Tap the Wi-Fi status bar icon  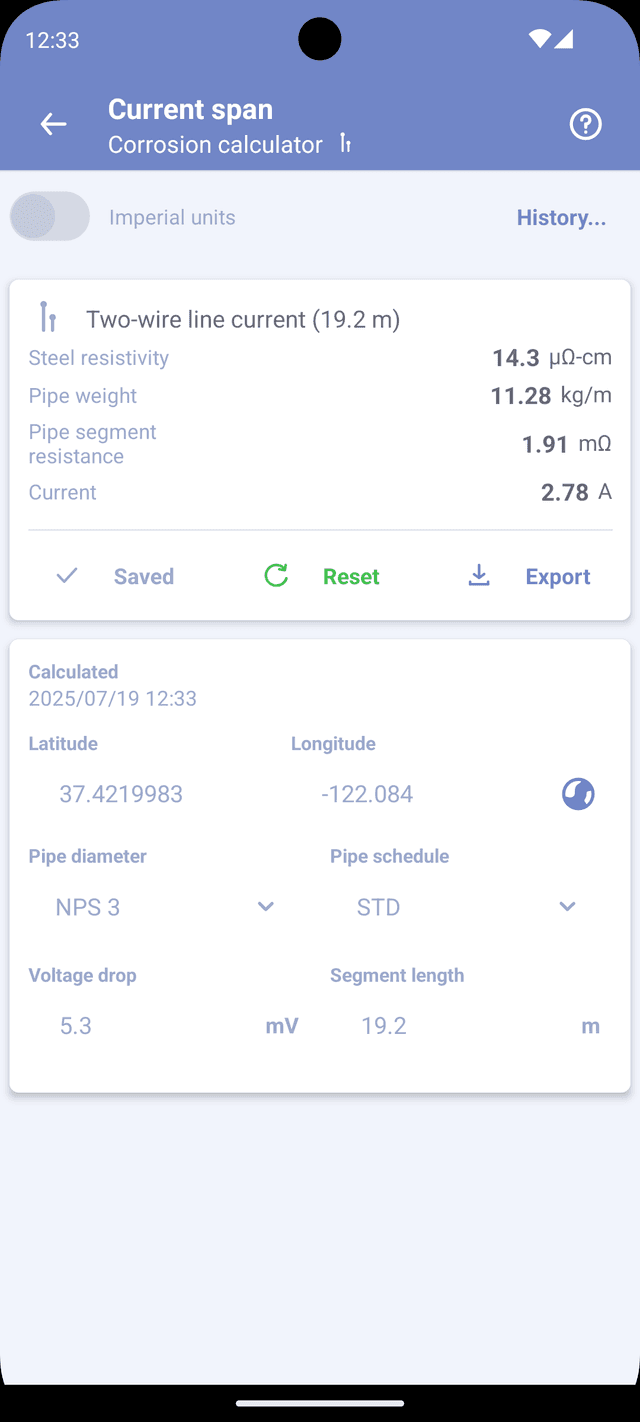click(x=540, y=40)
